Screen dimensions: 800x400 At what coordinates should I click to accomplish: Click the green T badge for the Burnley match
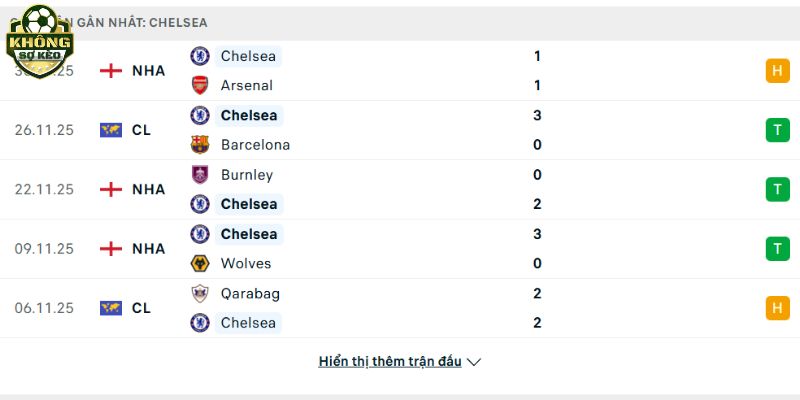coord(777,189)
